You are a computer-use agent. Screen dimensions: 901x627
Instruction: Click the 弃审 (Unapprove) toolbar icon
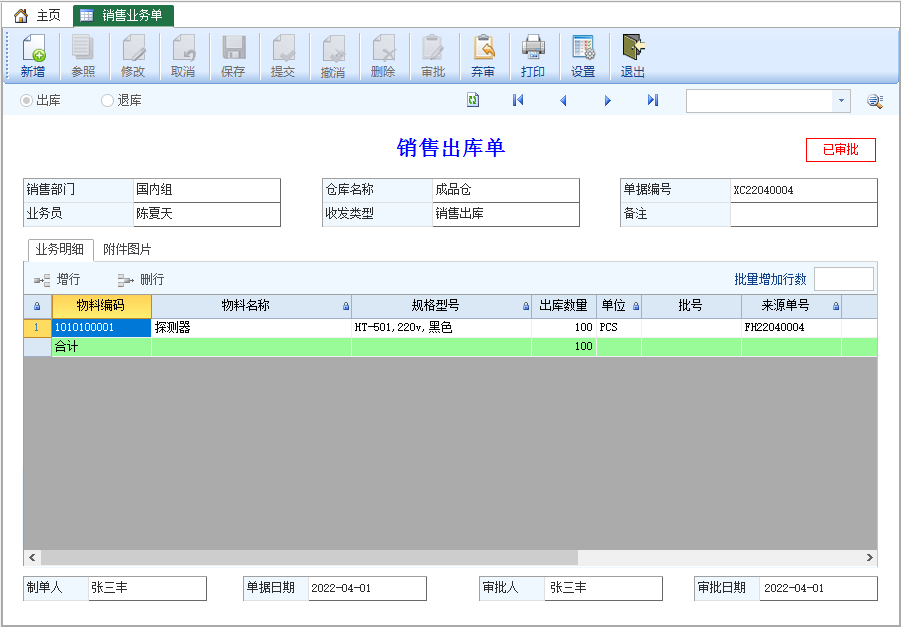pyautogui.click(x=483, y=48)
